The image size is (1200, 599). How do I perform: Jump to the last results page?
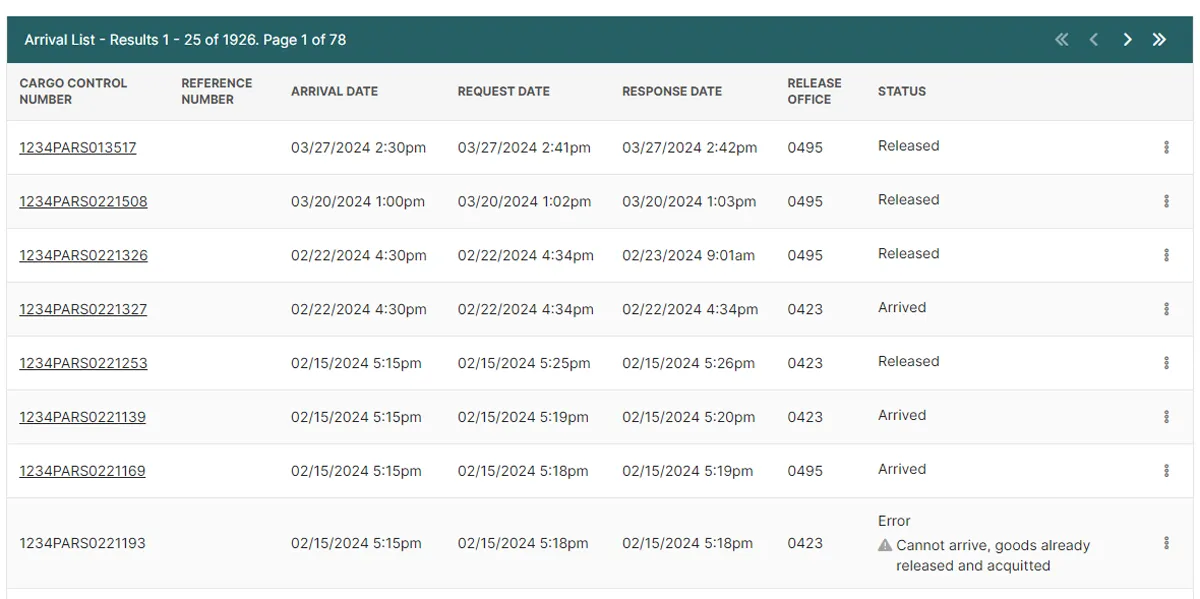tap(1159, 40)
